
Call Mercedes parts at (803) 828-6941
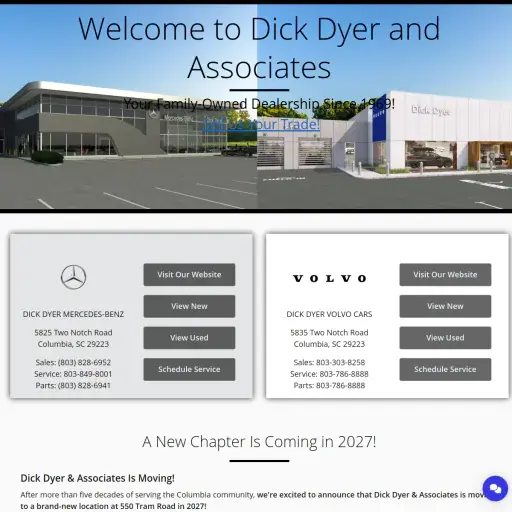[73, 385]
